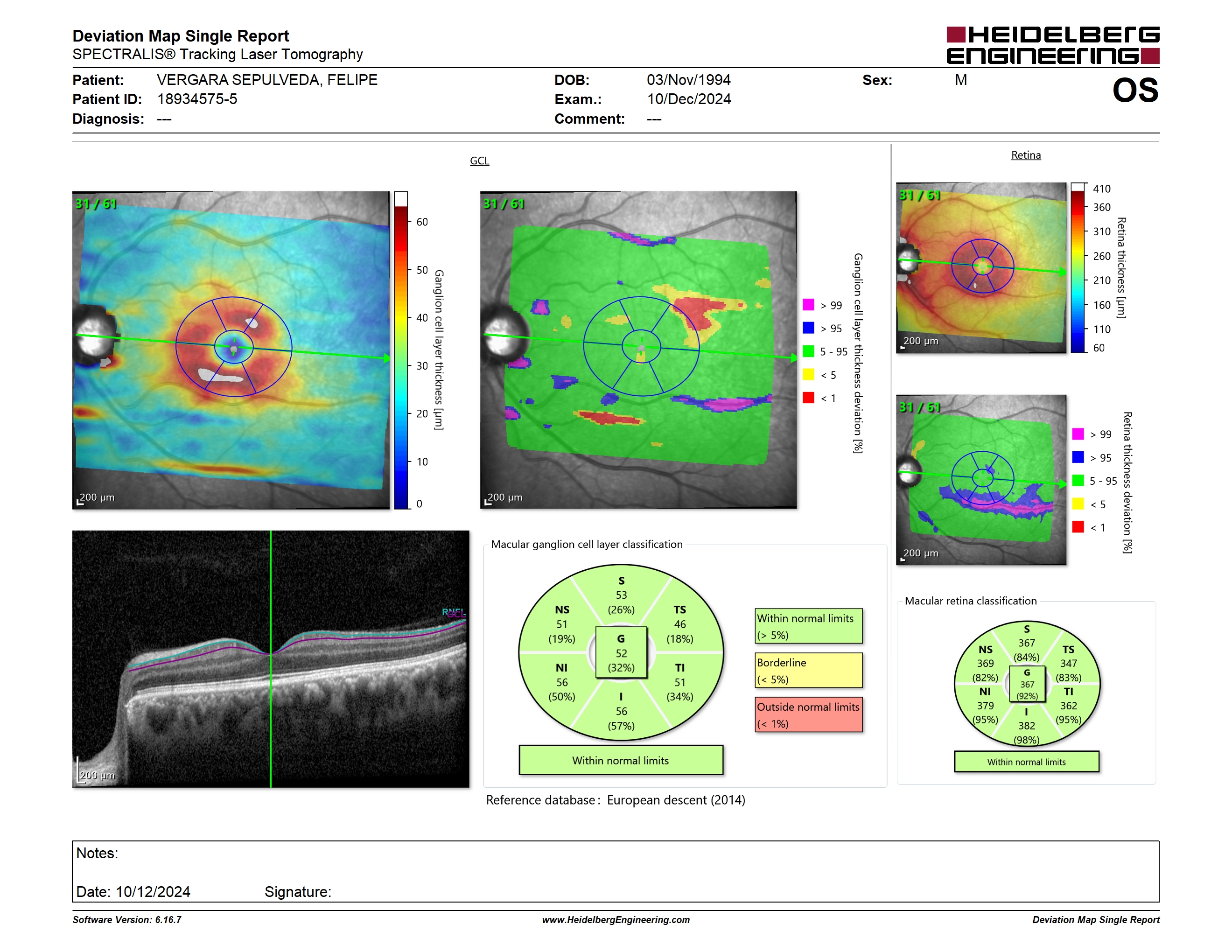Click the large 'OS' eye indicator

pos(1135,90)
